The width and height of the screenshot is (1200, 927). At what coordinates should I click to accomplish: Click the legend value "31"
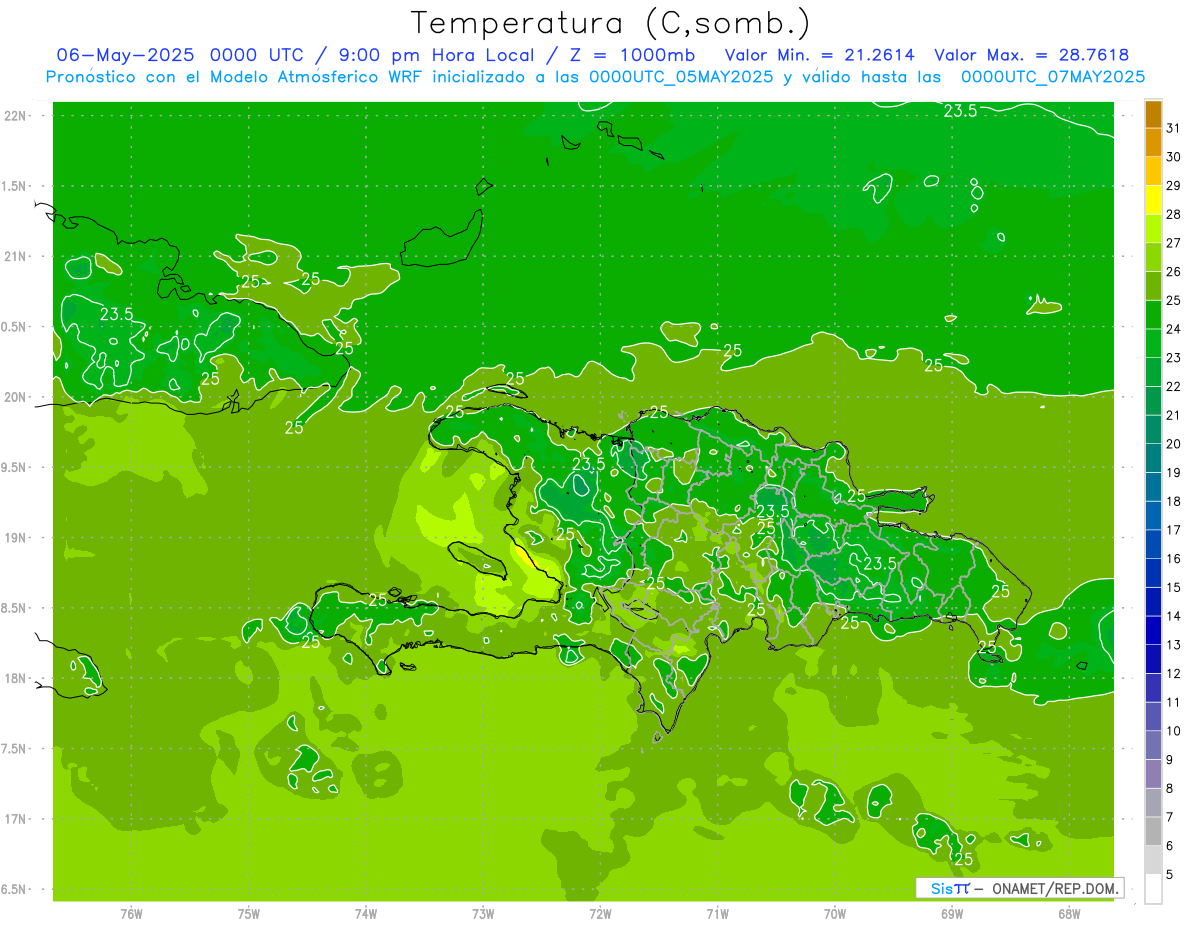click(x=1174, y=128)
